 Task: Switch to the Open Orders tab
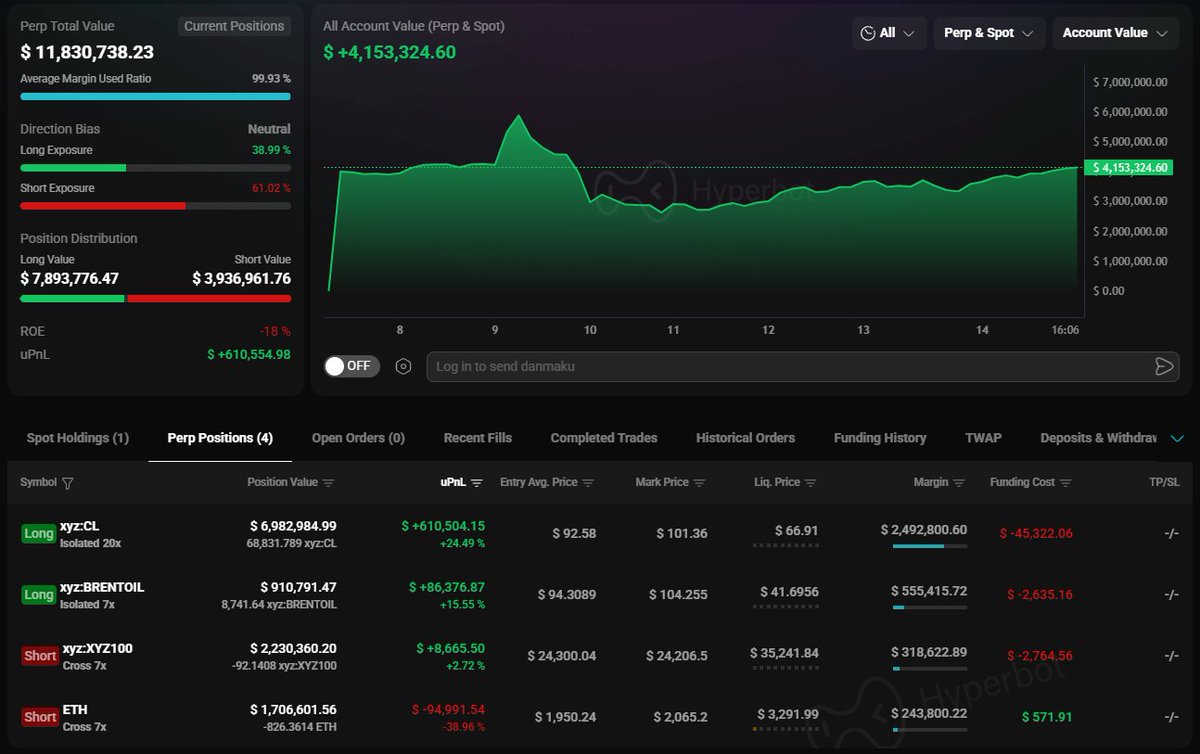(358, 438)
